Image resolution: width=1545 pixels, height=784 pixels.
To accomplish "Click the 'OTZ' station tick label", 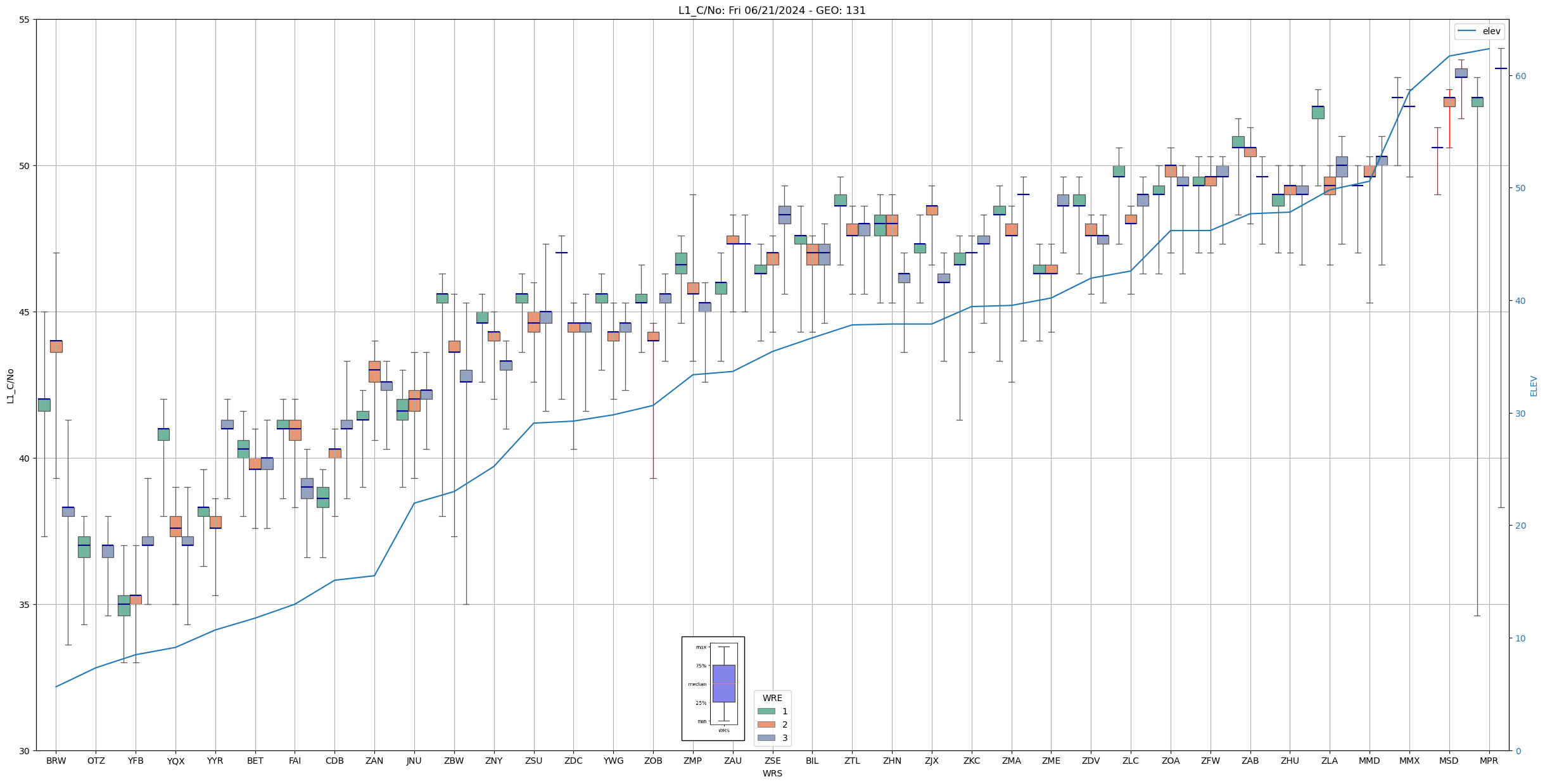I will pos(96,761).
